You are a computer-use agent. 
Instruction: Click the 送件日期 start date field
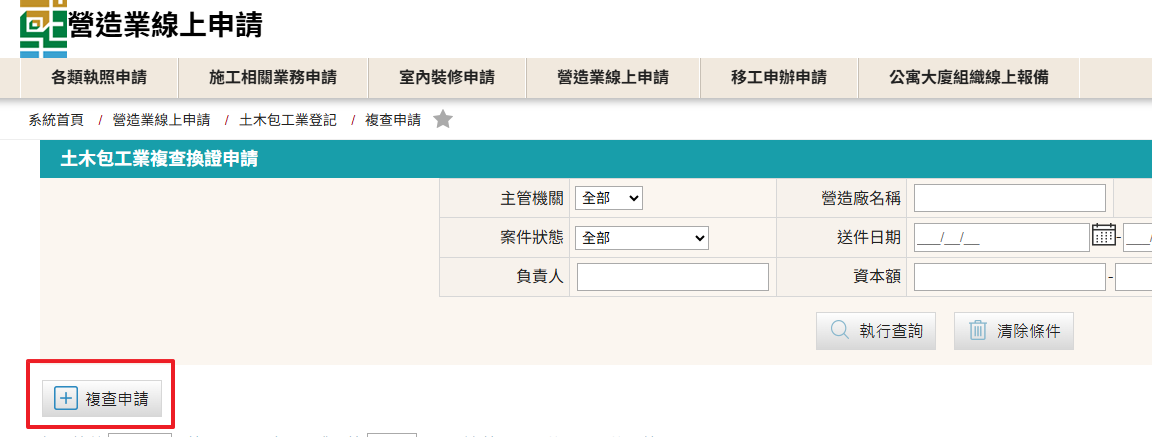pos(1000,238)
